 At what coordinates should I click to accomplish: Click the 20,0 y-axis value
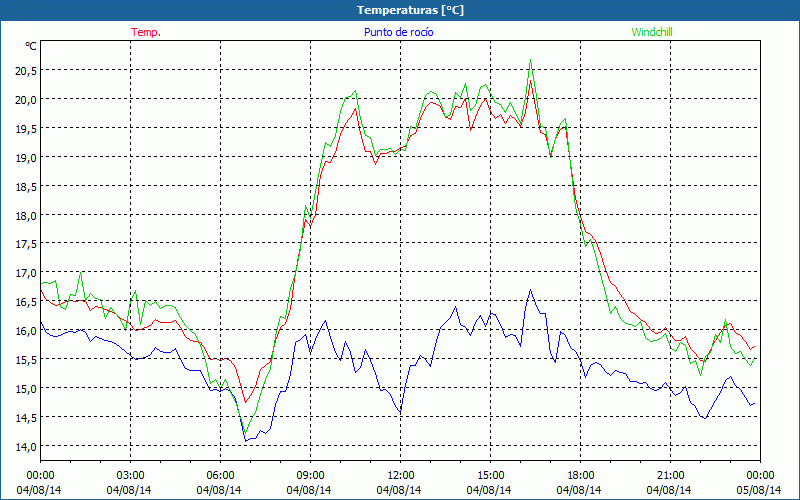click(x=26, y=99)
